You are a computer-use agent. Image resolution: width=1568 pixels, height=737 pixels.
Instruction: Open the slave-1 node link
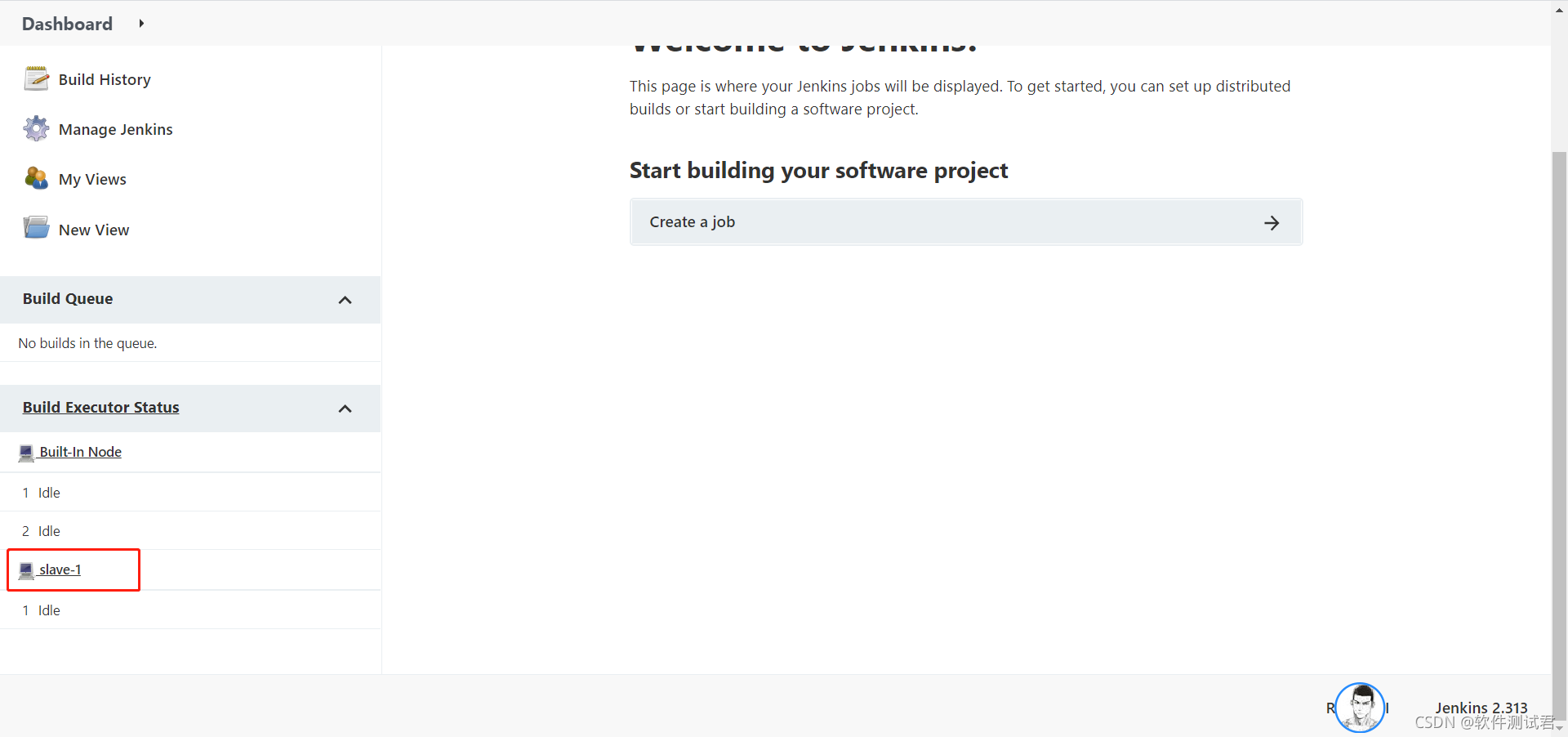(60, 569)
